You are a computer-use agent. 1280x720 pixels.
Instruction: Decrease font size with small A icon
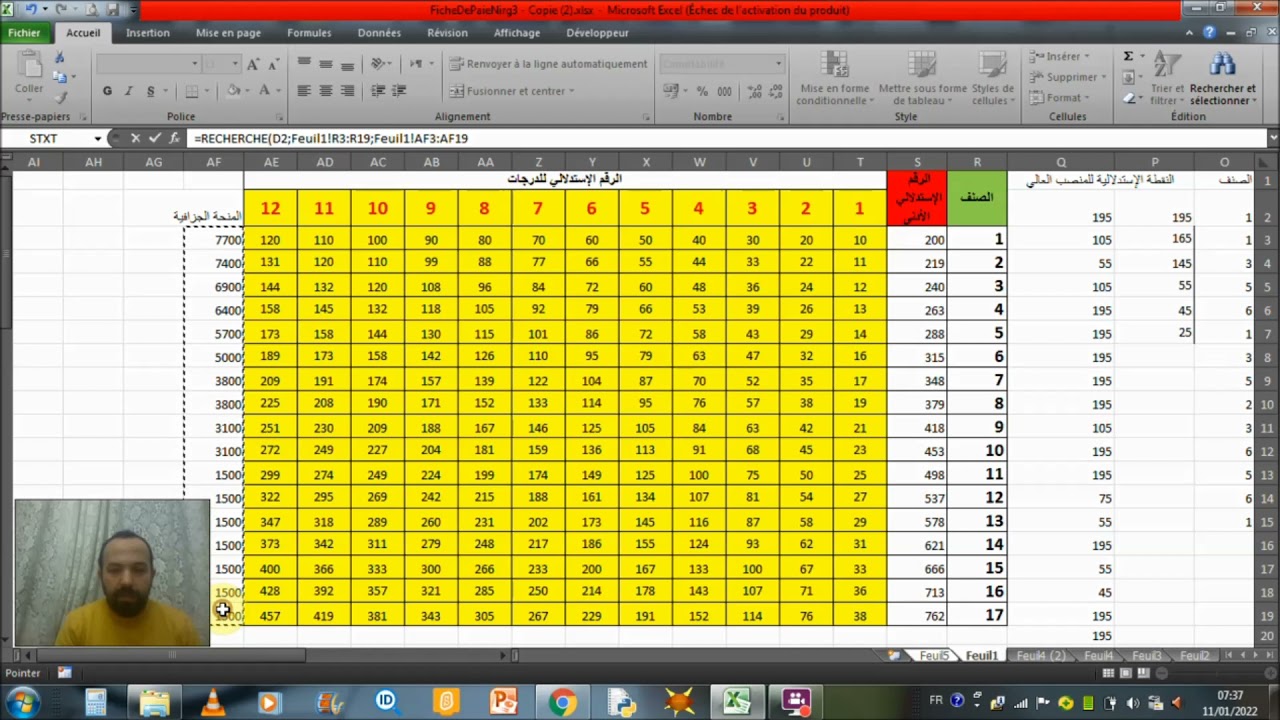click(272, 64)
